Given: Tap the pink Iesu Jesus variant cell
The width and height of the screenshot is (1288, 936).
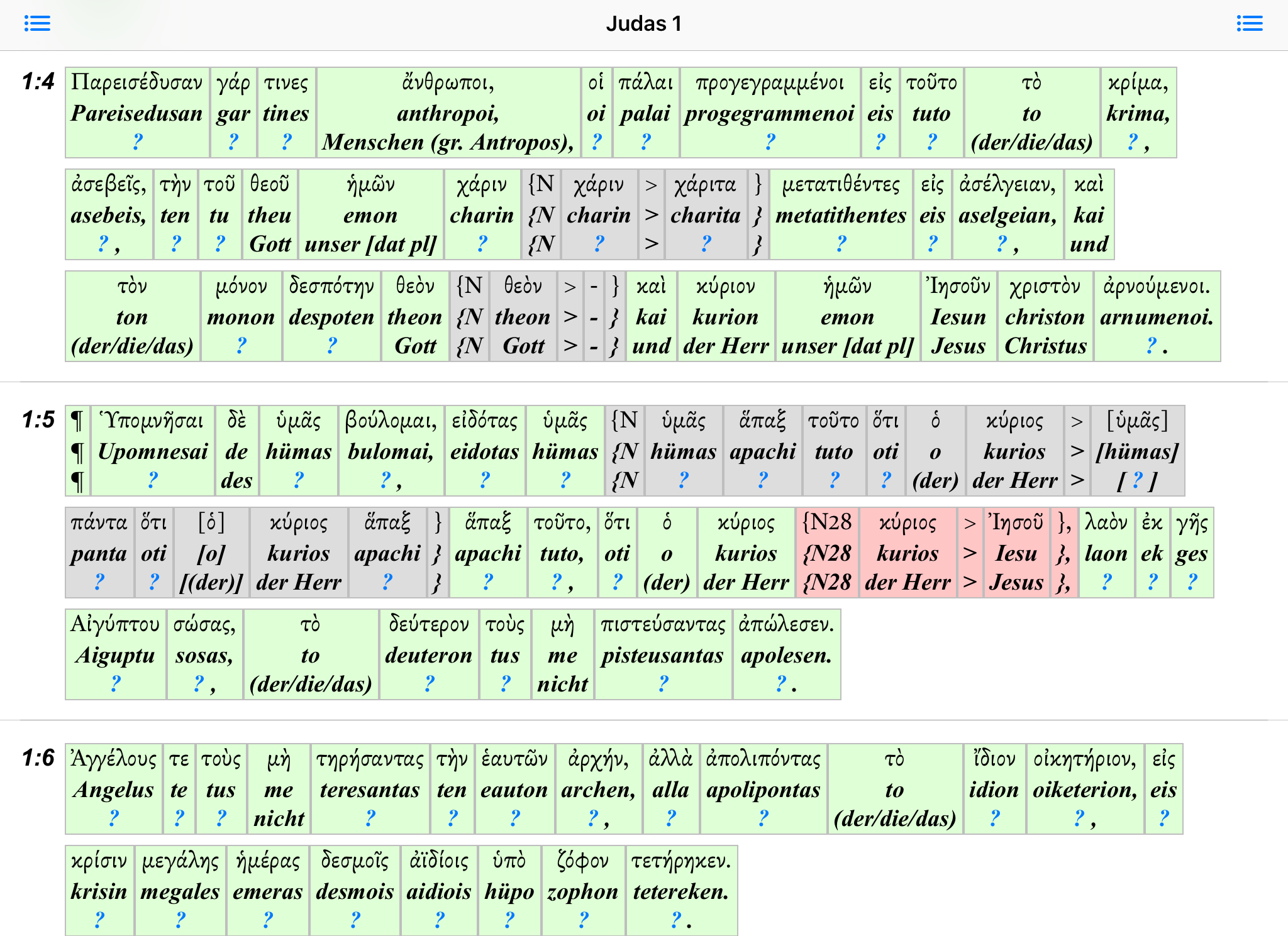Looking at the screenshot, I should click(1016, 553).
